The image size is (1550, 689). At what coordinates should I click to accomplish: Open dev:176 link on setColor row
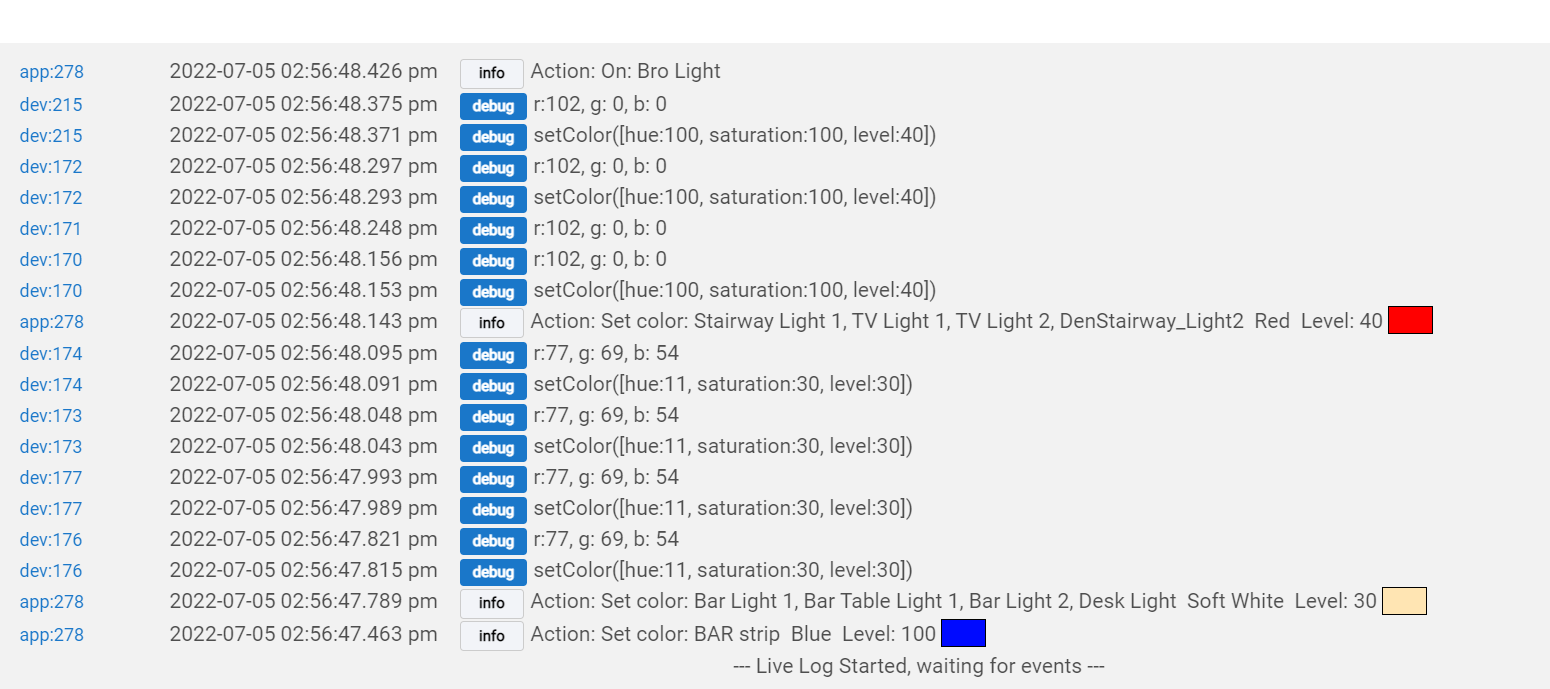(x=51, y=571)
